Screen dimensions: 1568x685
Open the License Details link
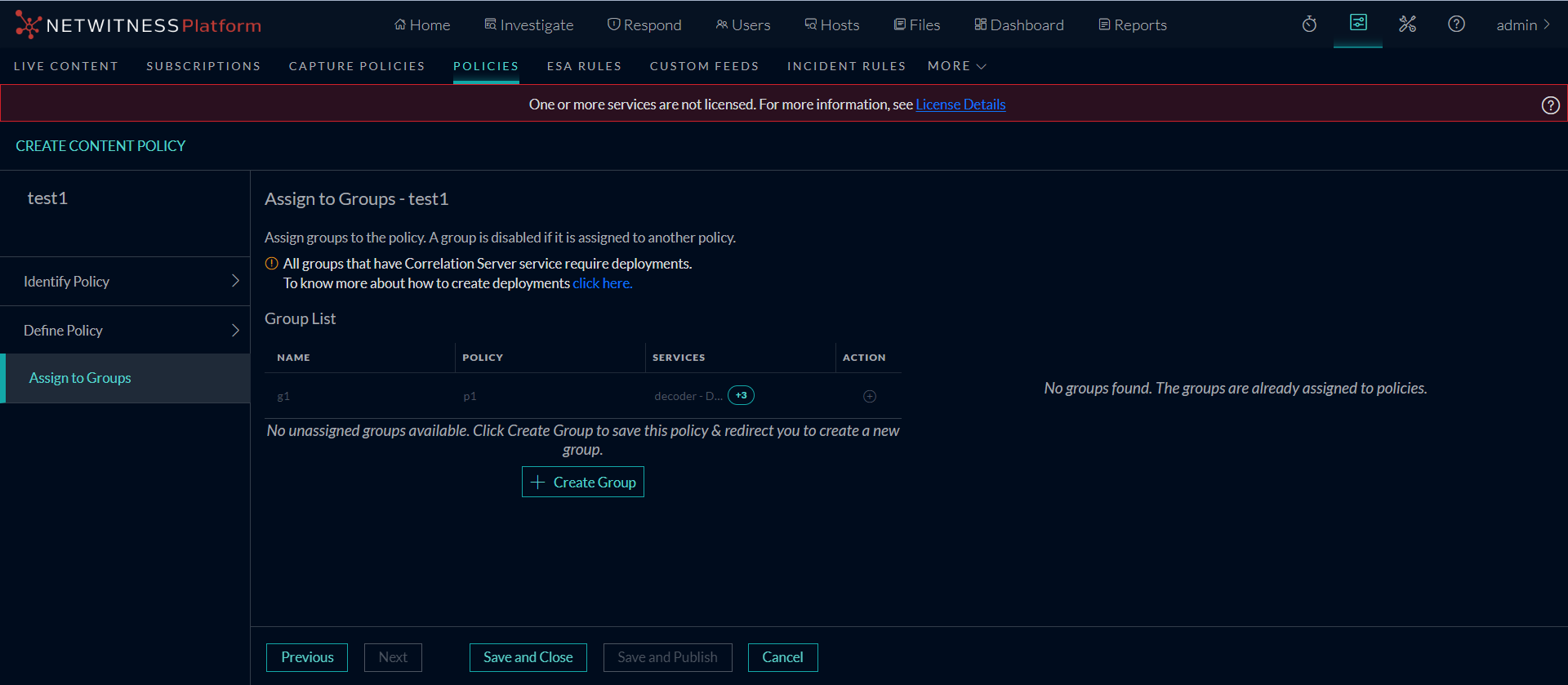960,105
